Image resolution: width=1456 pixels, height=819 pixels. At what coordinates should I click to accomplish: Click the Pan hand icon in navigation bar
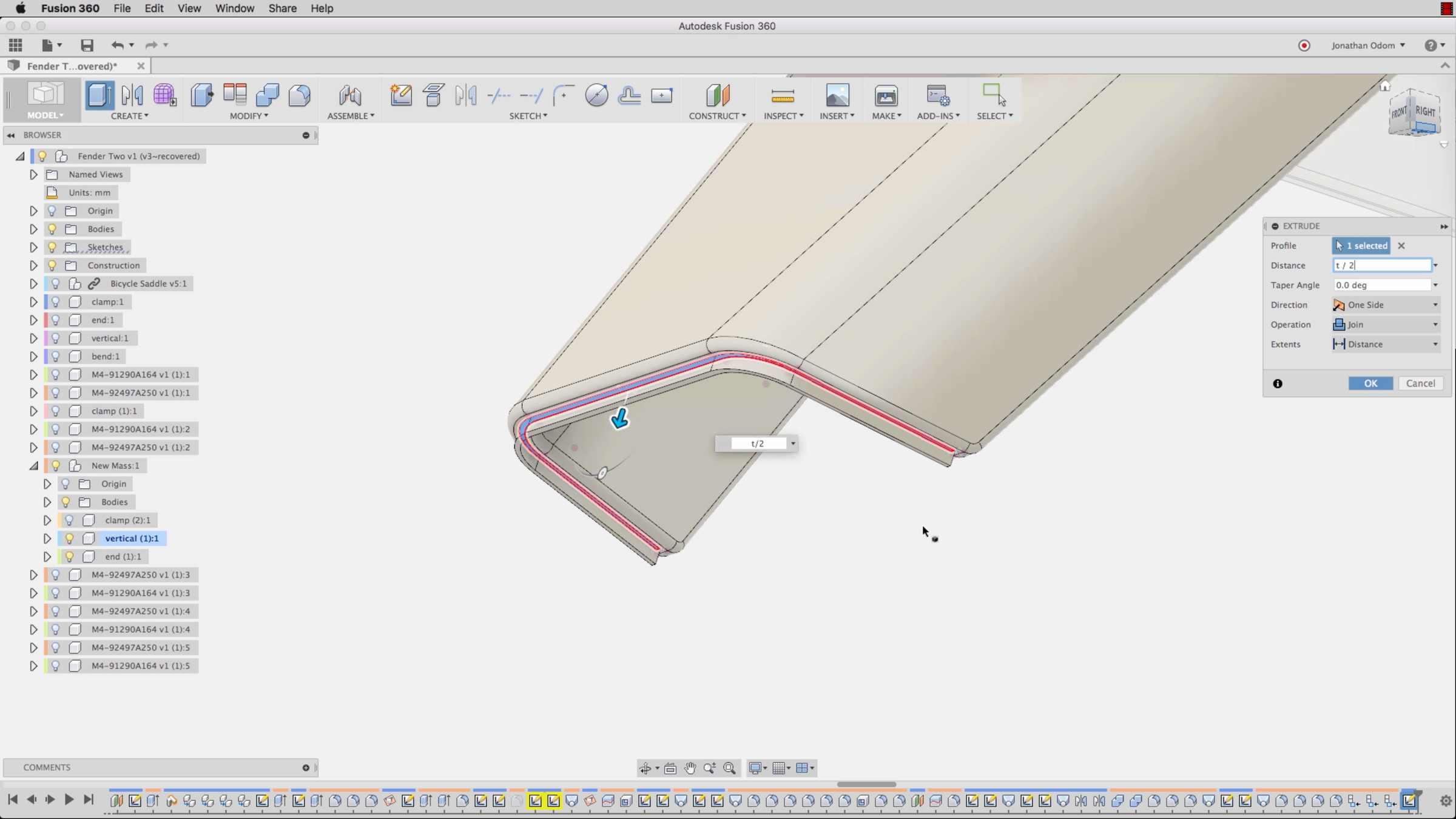coord(690,768)
